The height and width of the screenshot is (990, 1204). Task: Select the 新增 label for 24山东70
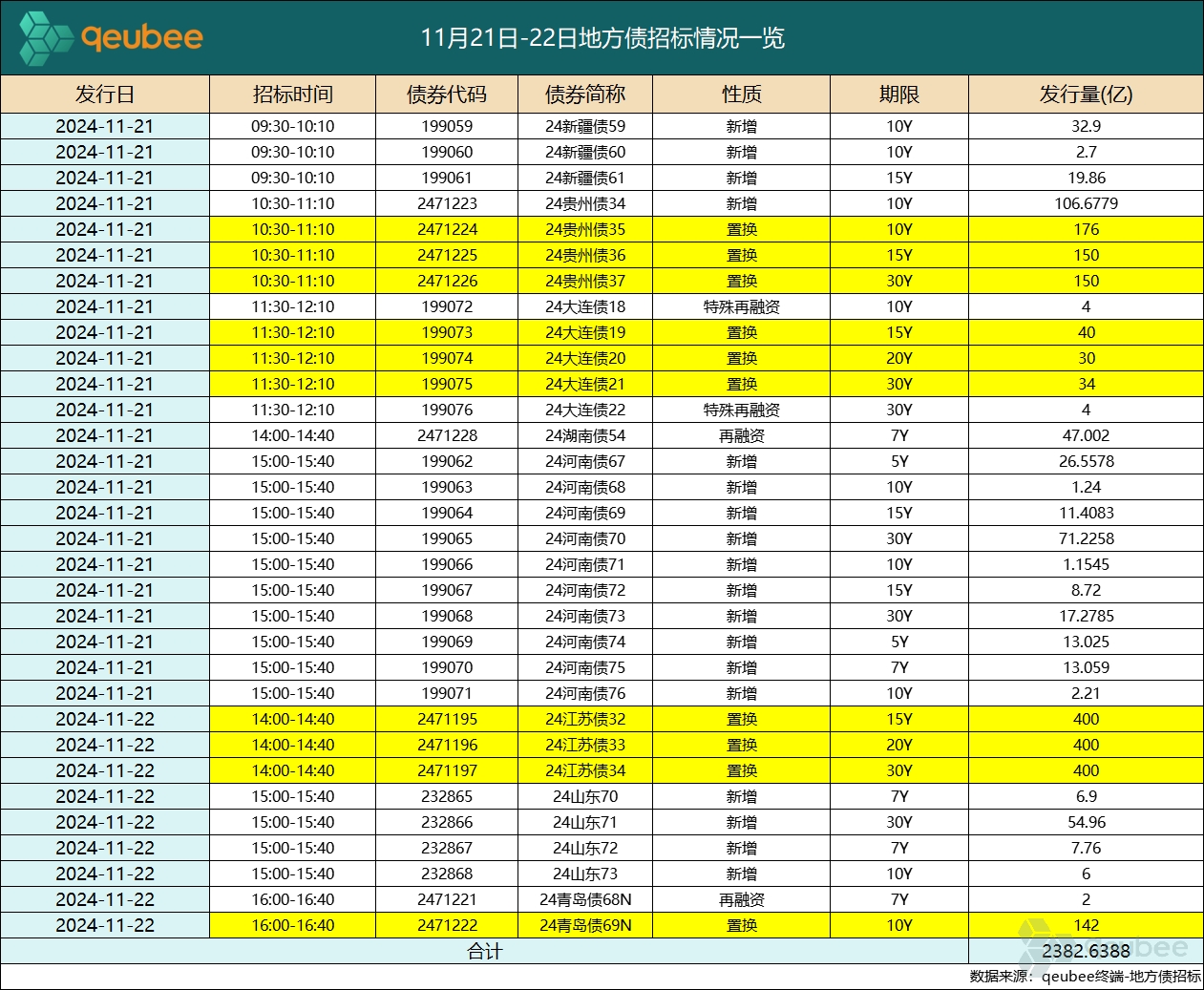pos(743,796)
